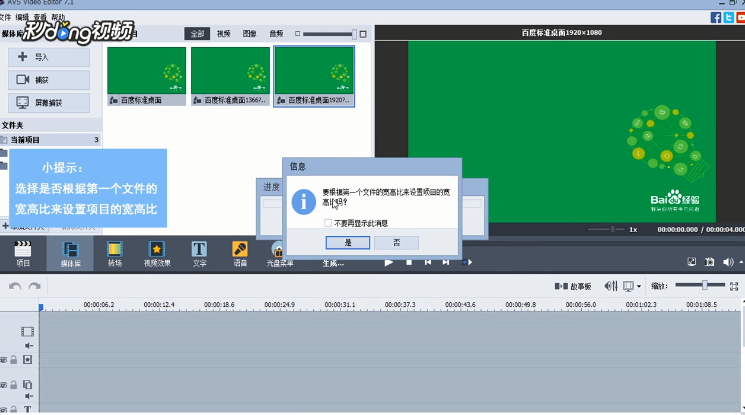The height and width of the screenshot is (415, 745).
Task: Click the small thumbnail size icon
Action: click(297, 34)
